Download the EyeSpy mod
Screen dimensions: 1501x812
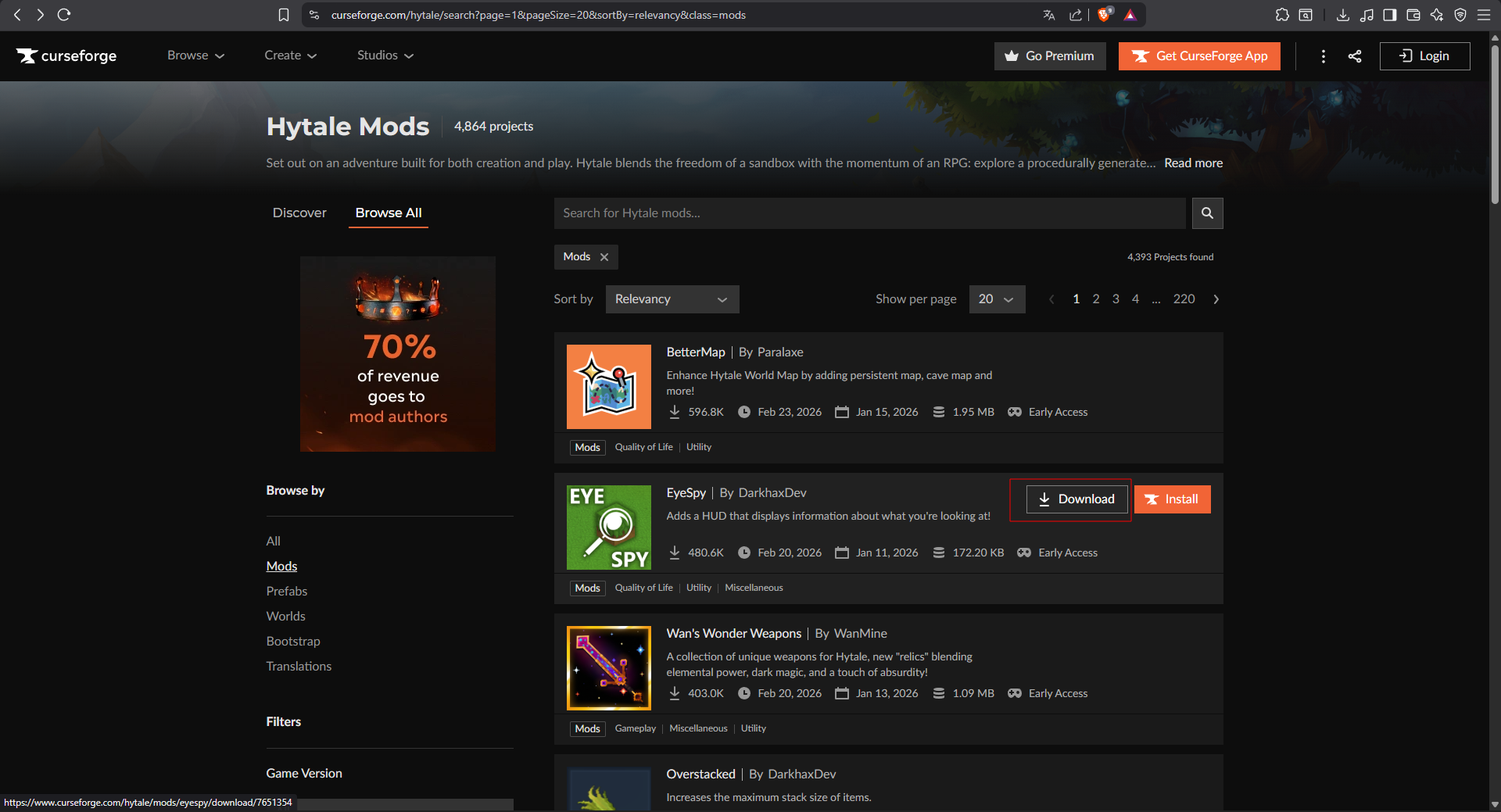coord(1076,499)
